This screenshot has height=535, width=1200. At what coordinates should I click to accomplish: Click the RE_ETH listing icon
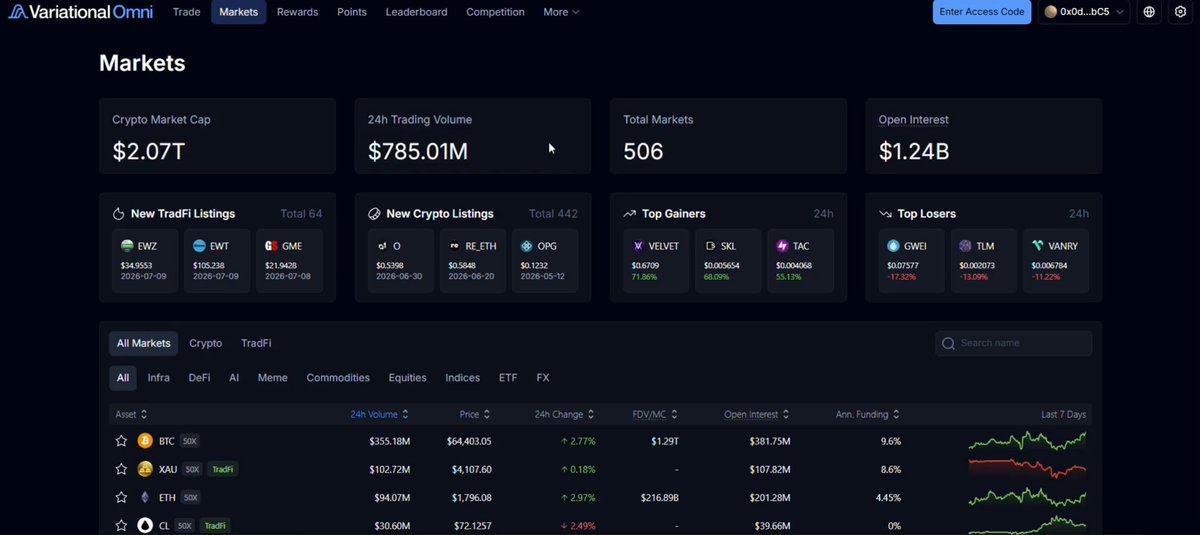pyautogui.click(x=455, y=246)
